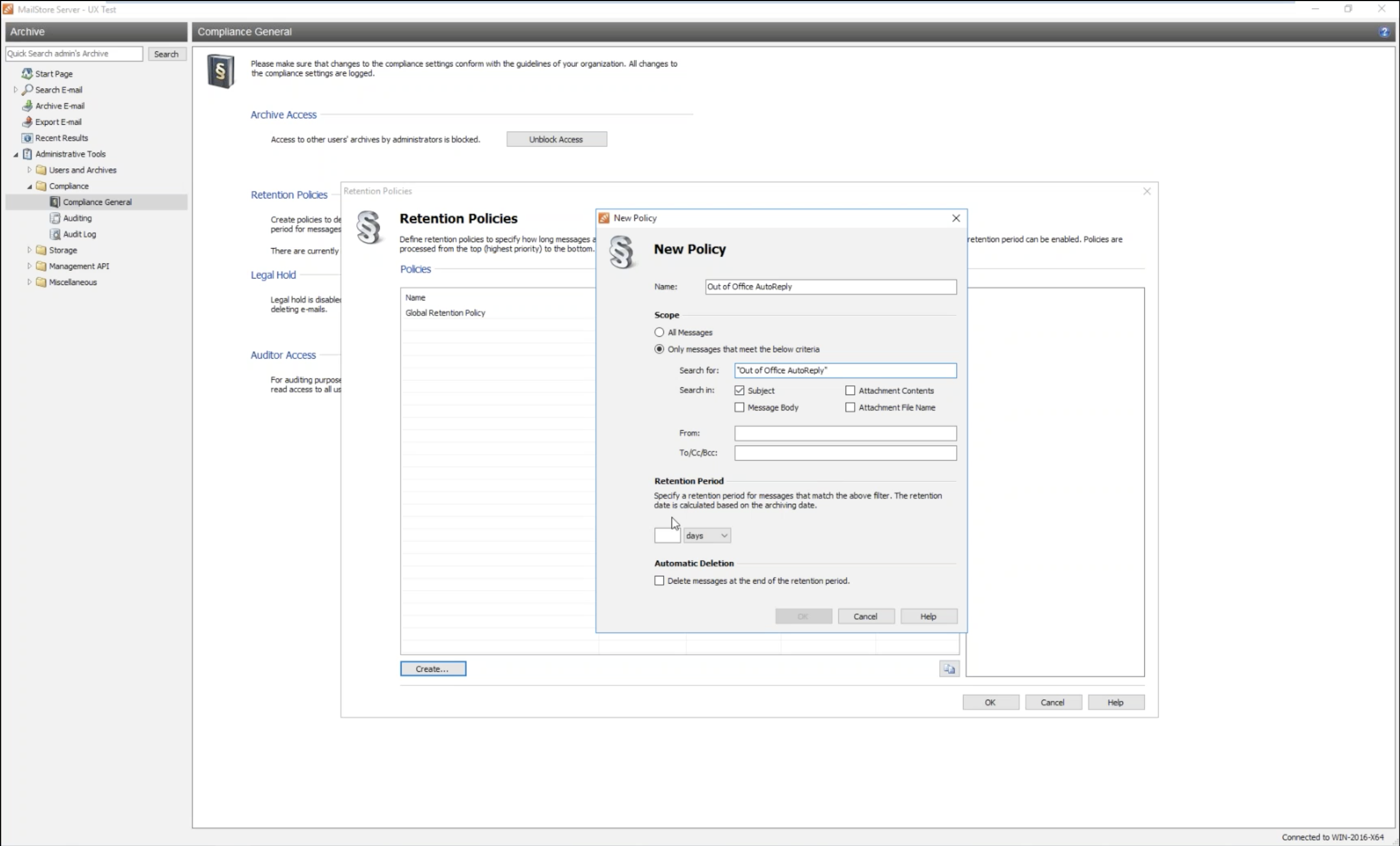Select Only messages that meet the below criteria
This screenshot has width=1400, height=846.
coord(659,349)
